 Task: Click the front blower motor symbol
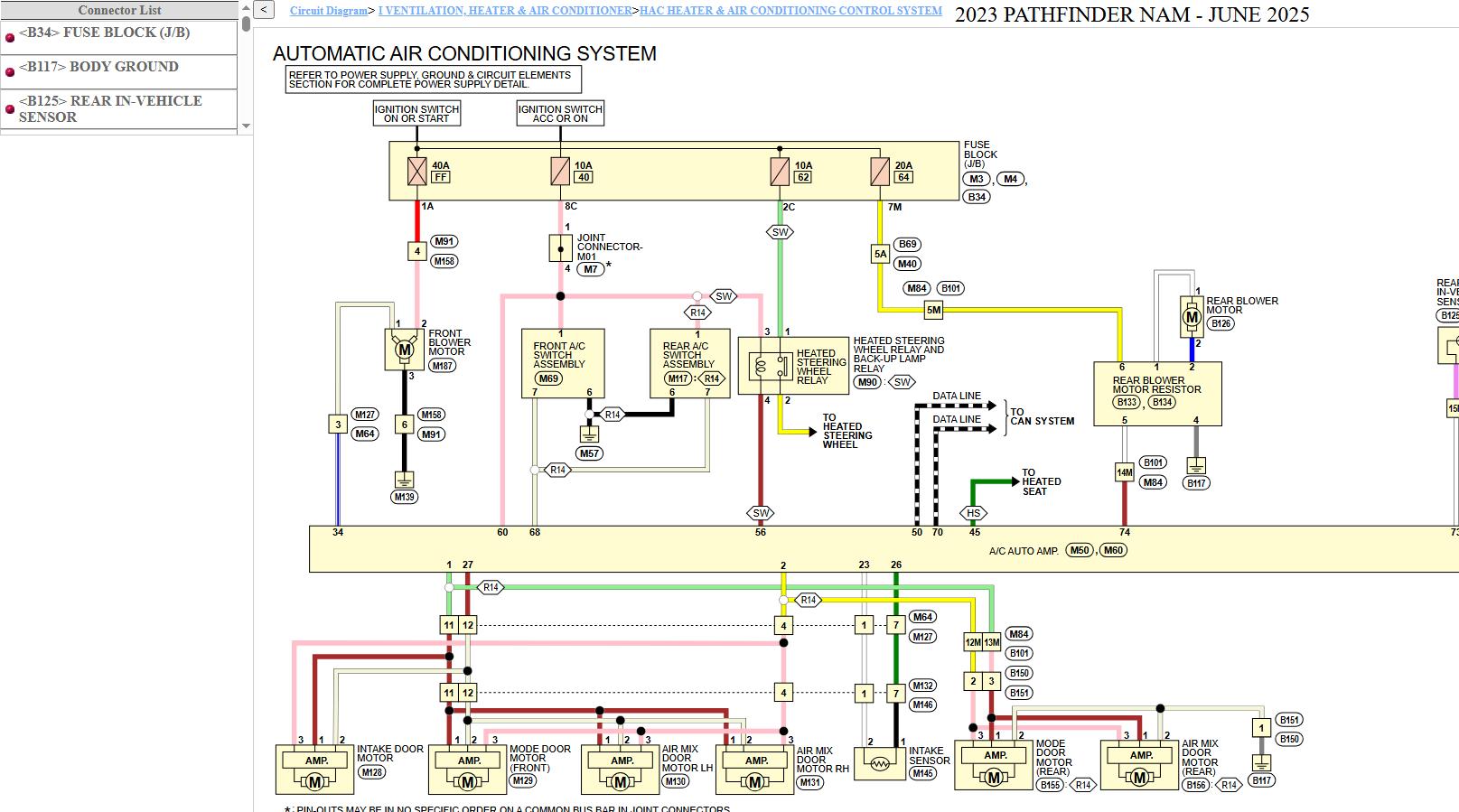pyautogui.click(x=404, y=350)
